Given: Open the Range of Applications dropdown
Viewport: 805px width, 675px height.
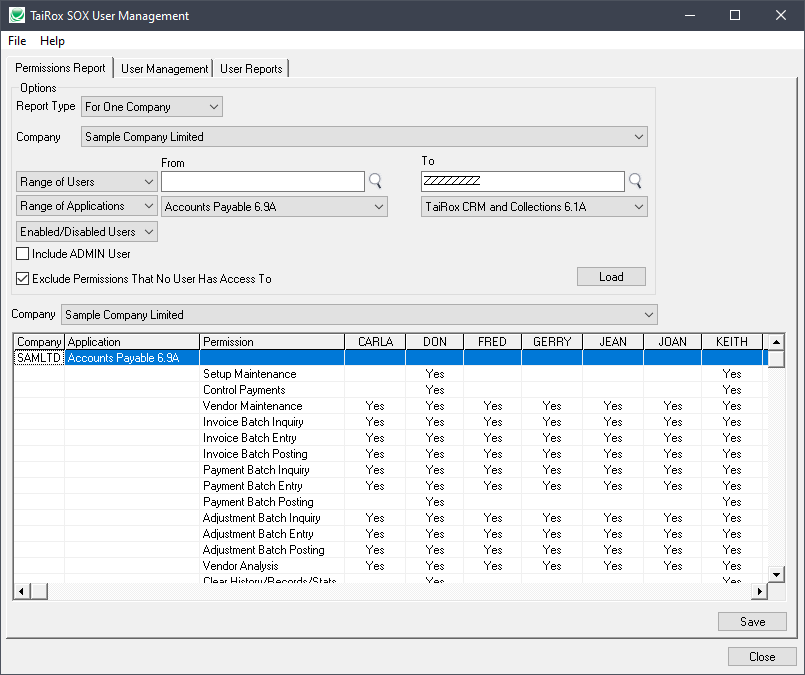Looking at the screenshot, I should pyautogui.click(x=87, y=206).
